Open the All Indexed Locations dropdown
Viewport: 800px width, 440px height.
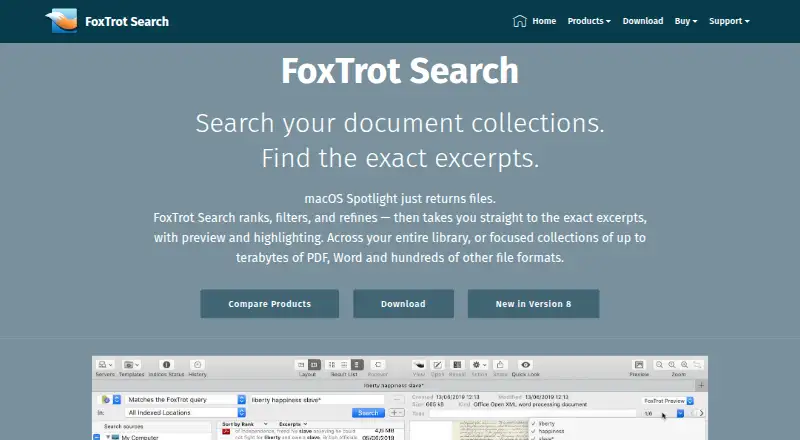click(x=186, y=412)
